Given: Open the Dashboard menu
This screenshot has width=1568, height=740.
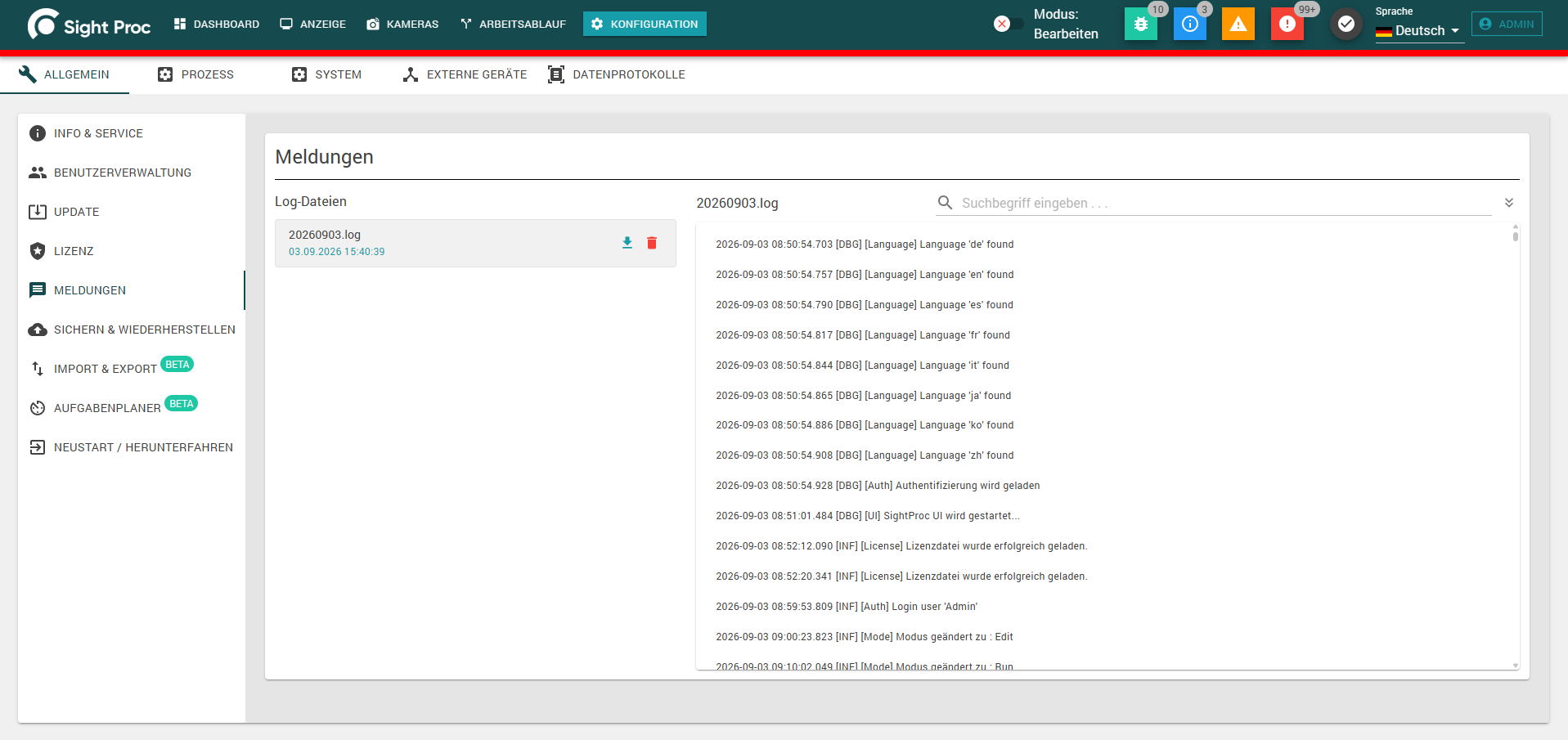Looking at the screenshot, I should [217, 24].
